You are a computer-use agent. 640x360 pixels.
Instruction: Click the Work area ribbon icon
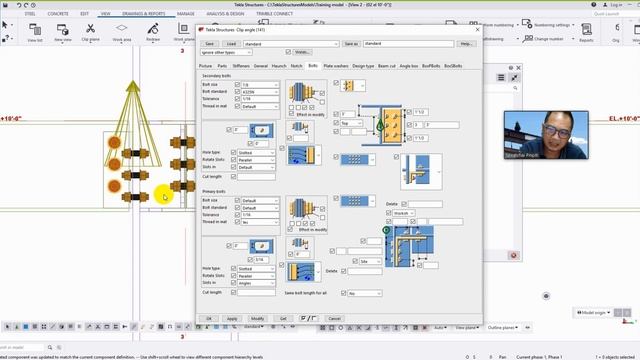click(x=122, y=33)
